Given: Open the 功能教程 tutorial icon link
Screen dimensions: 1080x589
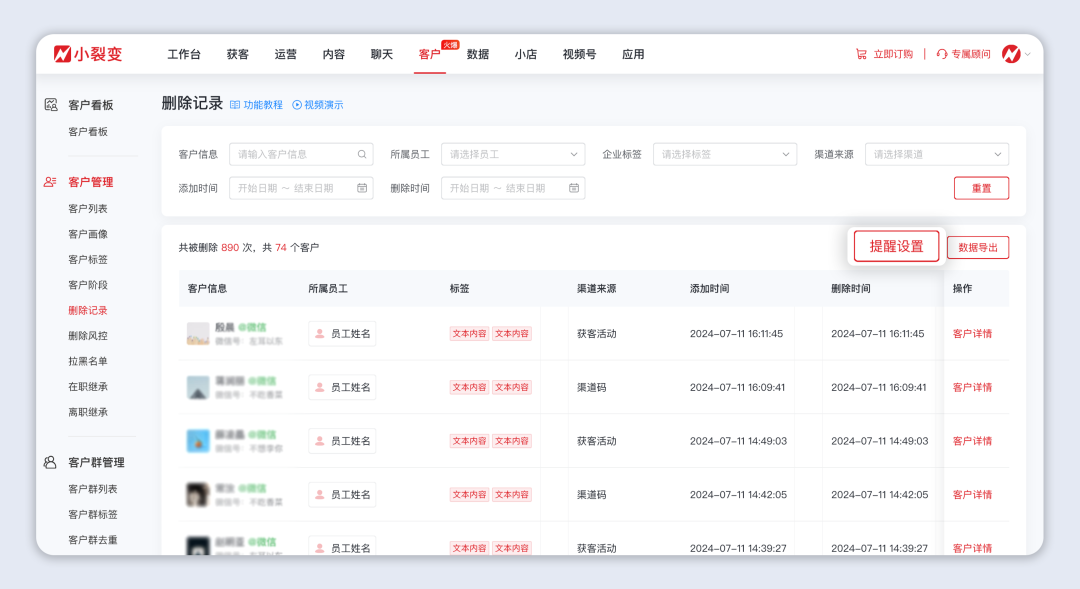Looking at the screenshot, I should tap(234, 104).
